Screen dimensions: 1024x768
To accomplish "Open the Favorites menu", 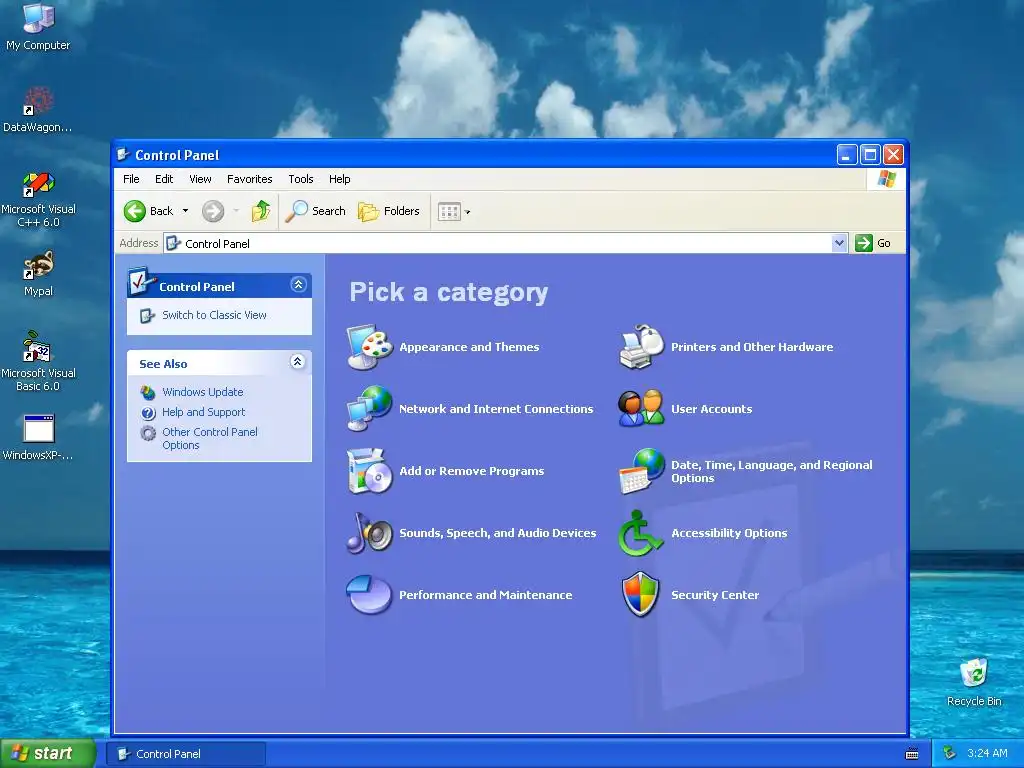I will click(249, 179).
